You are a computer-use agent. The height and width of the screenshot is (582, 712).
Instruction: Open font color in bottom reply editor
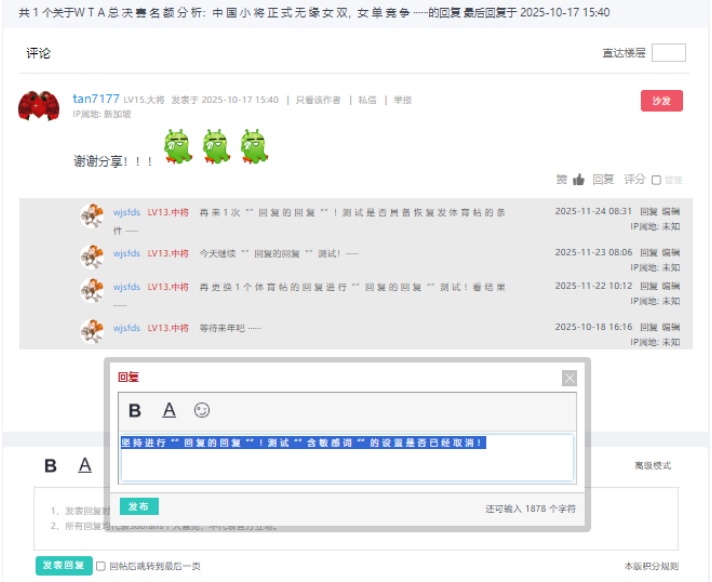click(85, 465)
